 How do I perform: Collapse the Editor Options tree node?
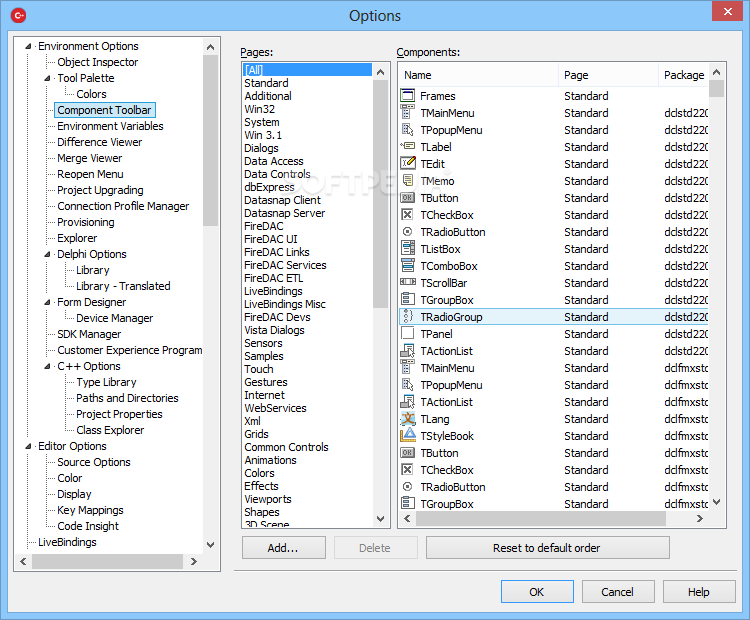click(28, 446)
